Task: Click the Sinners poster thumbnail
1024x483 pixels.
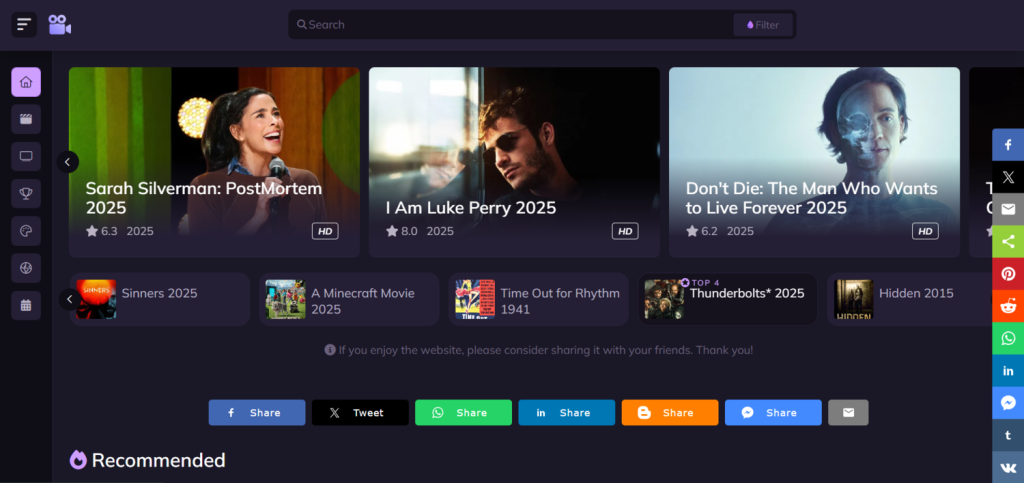Action: tap(96, 300)
